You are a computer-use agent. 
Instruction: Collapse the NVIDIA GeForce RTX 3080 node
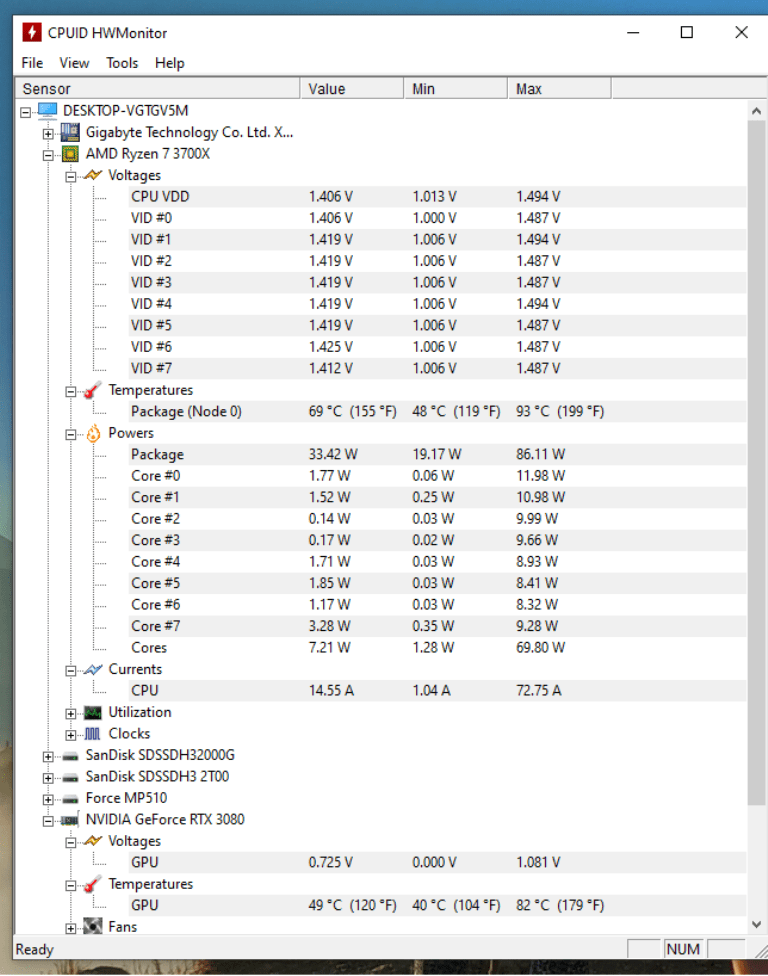click(x=48, y=822)
